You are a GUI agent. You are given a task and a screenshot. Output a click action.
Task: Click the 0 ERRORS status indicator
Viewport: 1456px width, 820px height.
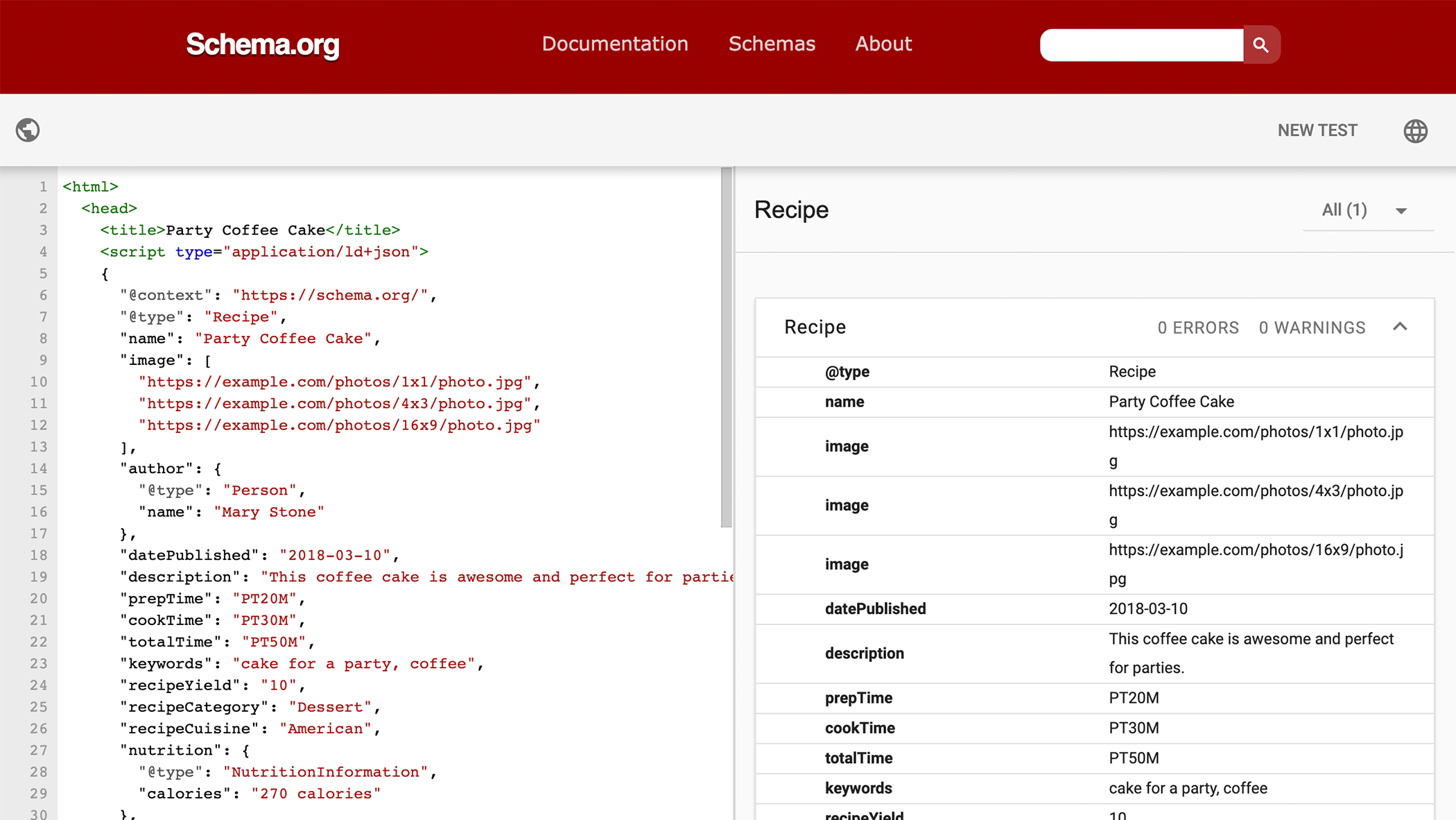point(1199,326)
